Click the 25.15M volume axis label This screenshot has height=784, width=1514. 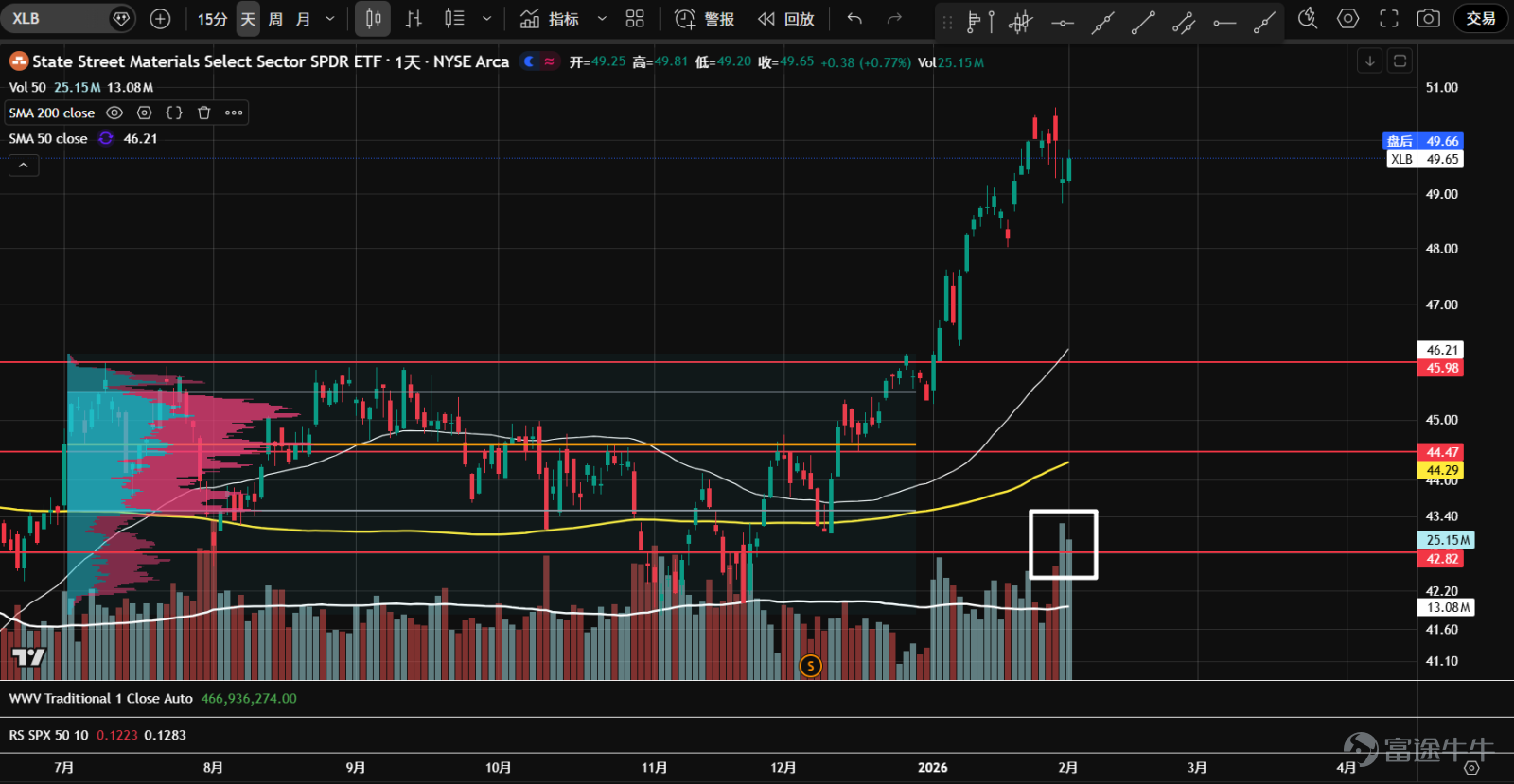[1446, 540]
